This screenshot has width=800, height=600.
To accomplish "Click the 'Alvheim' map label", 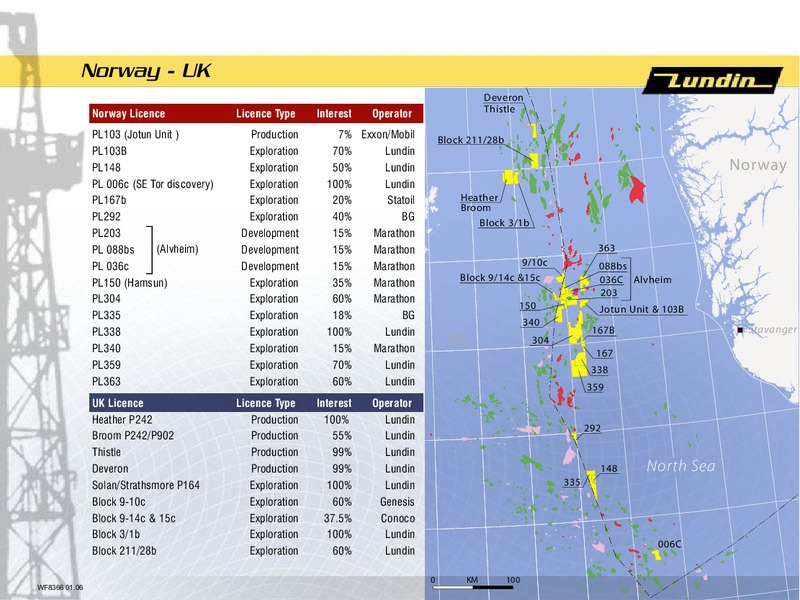I will [653, 280].
